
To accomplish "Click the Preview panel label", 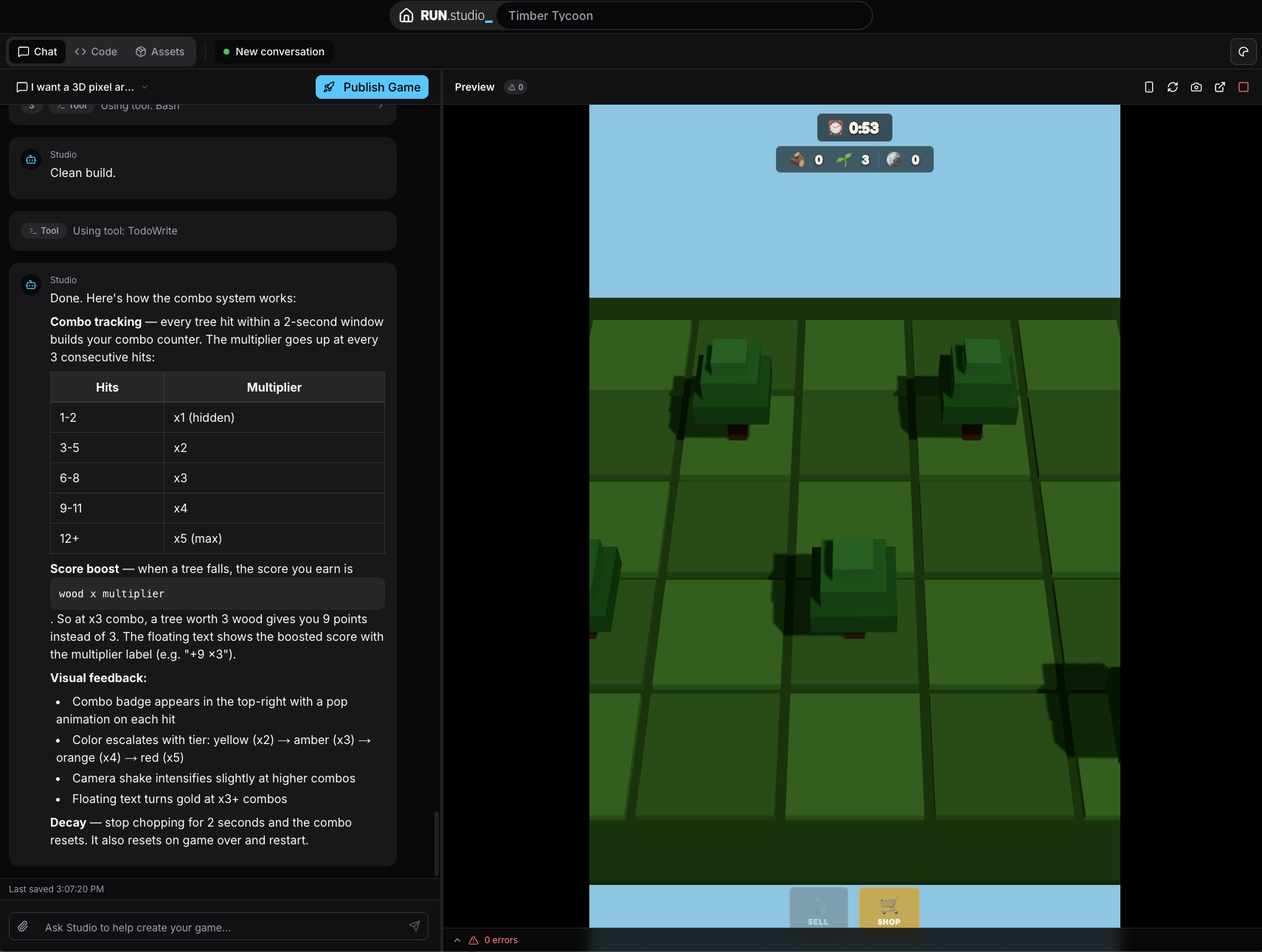I will coord(474,87).
